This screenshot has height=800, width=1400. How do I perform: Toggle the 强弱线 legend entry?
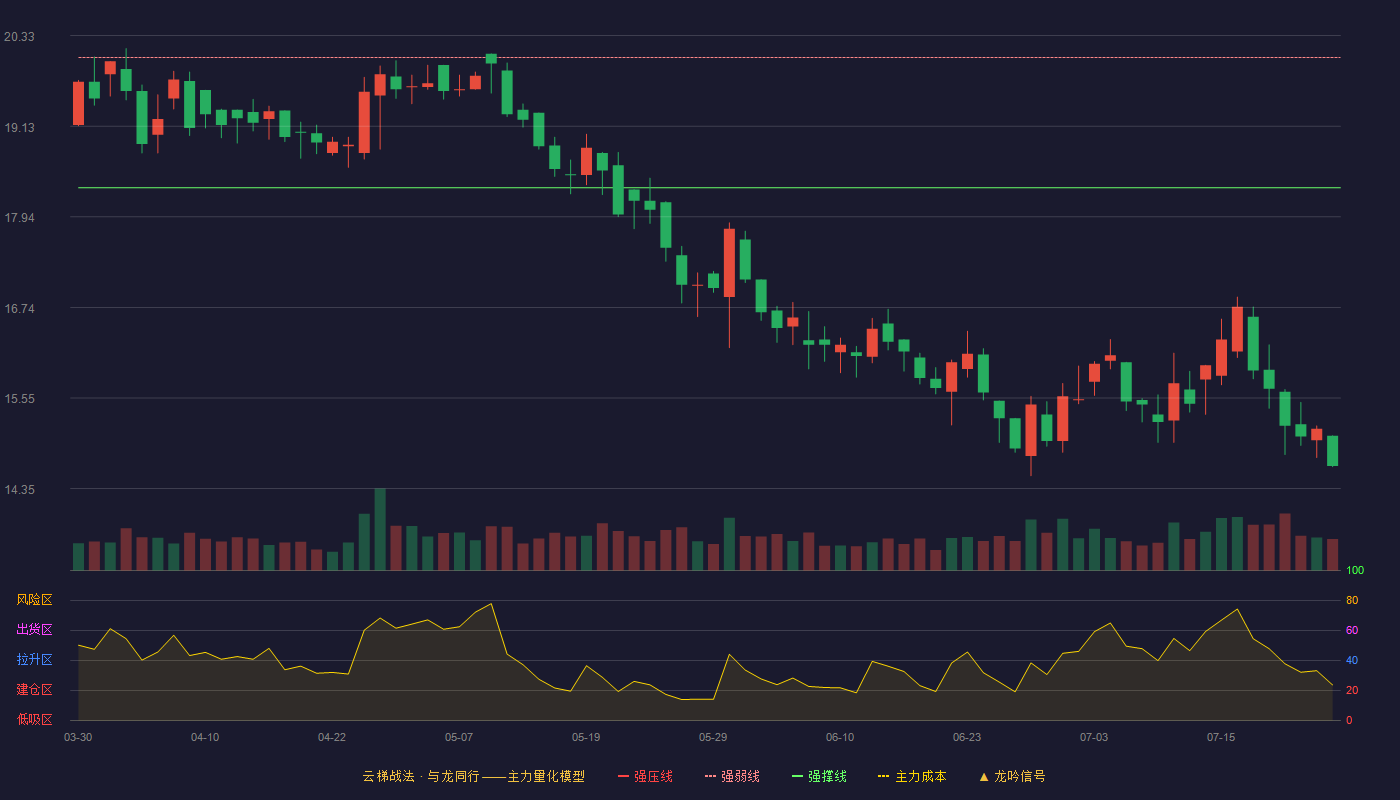tap(732, 776)
